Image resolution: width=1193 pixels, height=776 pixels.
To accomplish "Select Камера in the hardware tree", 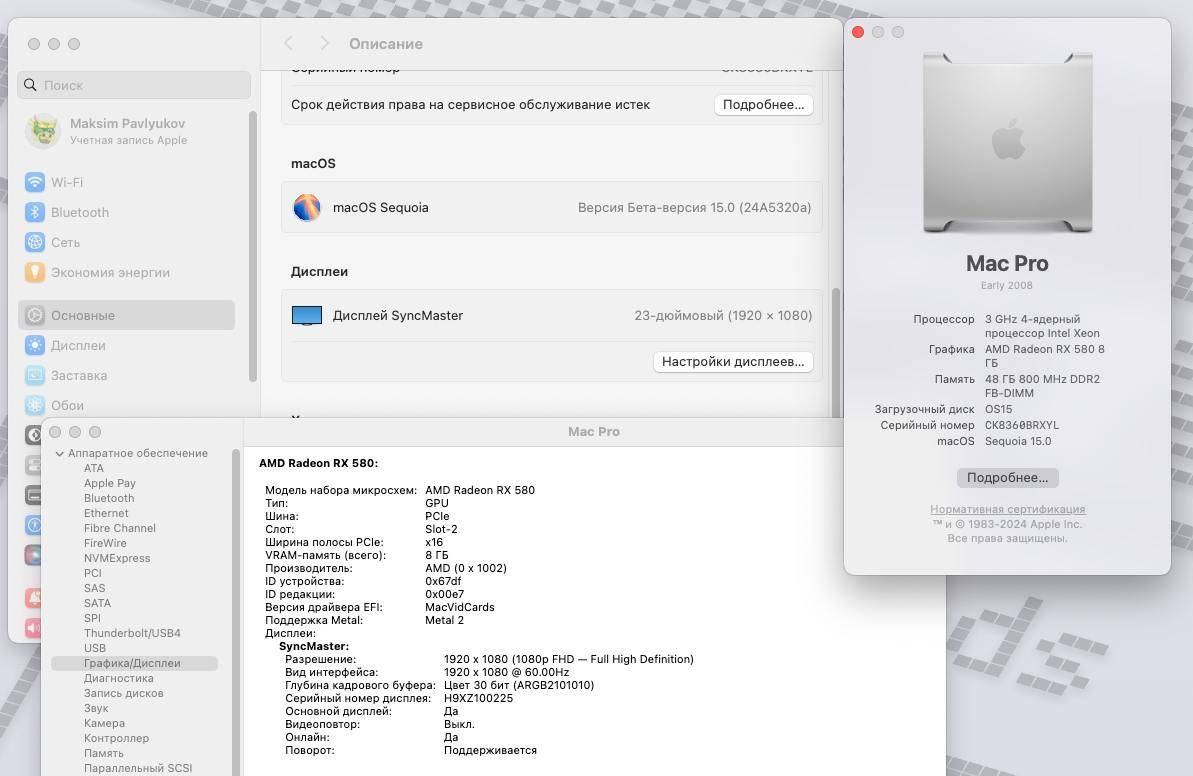I will click(104, 723).
